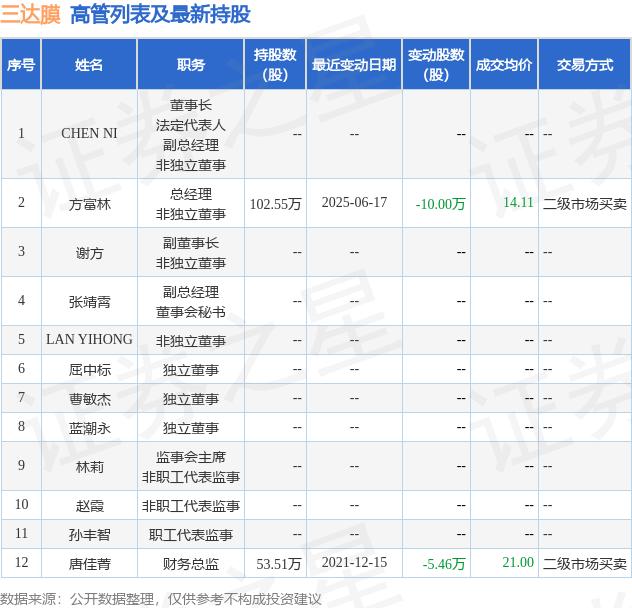Click 非职工代表监事 in 赵霞's row
This screenshot has height=608, width=632.
pyautogui.click(x=191, y=506)
